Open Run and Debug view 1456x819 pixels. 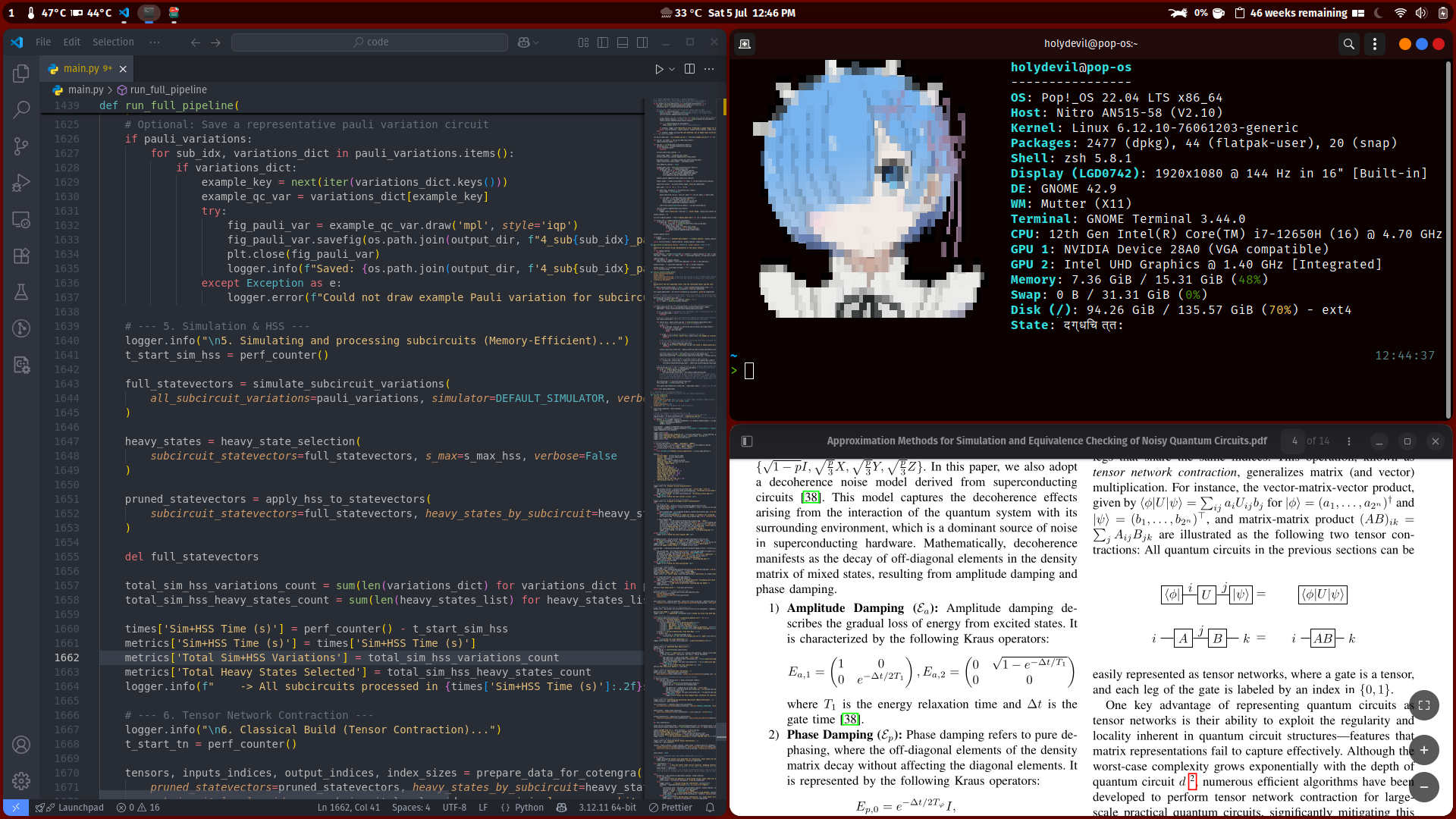tap(21, 183)
